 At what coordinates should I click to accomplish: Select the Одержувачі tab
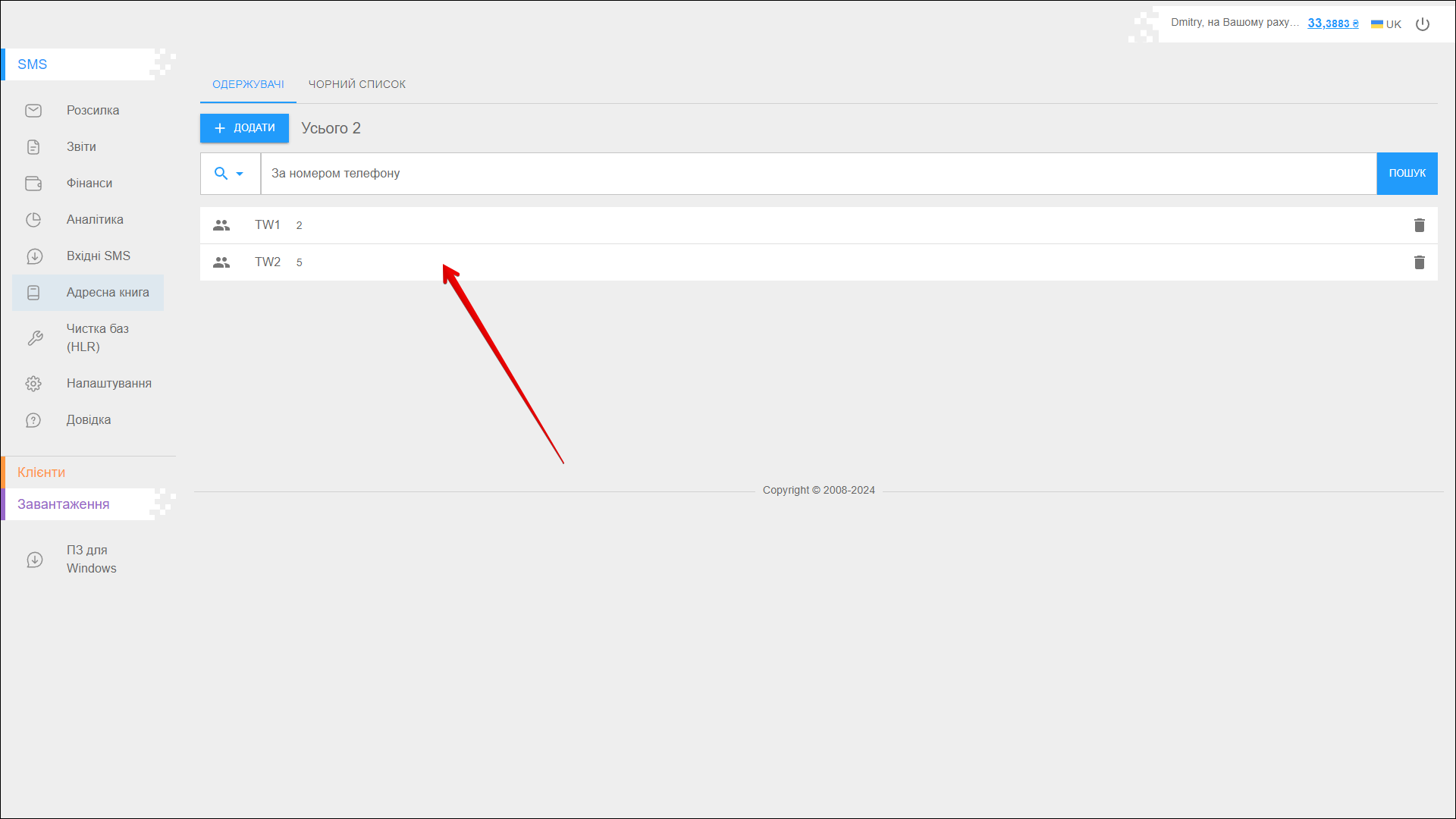(x=248, y=84)
